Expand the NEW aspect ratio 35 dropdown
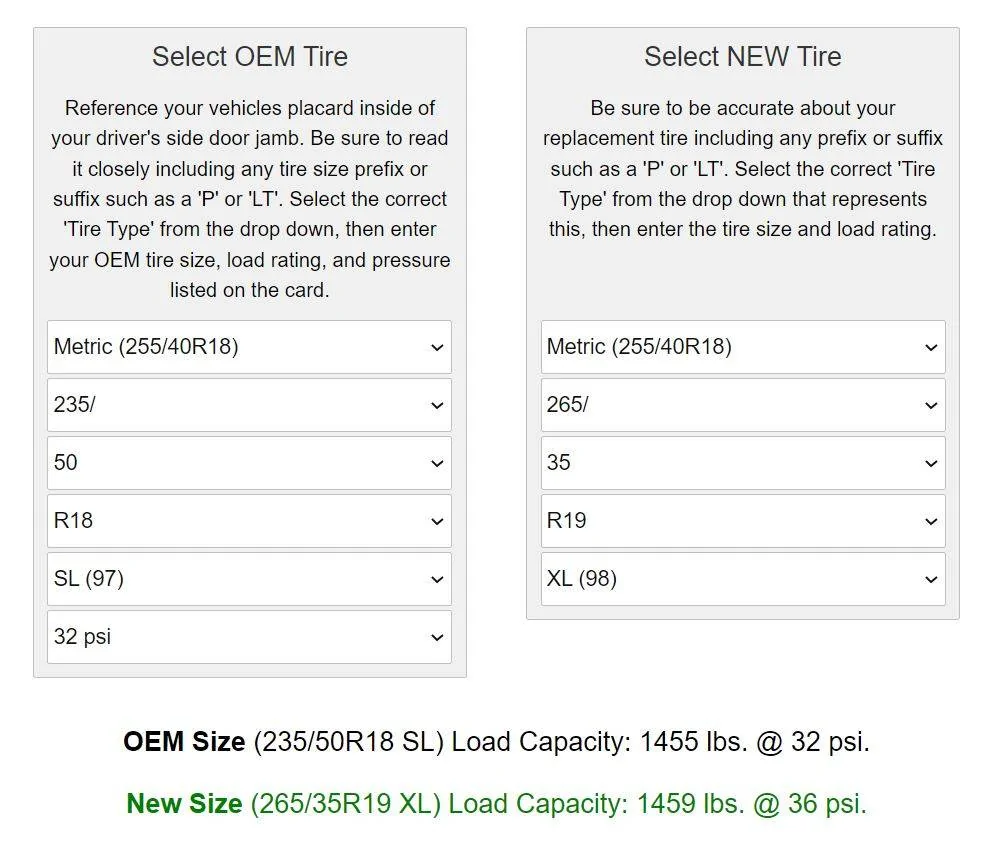The image size is (997, 846). click(743, 463)
